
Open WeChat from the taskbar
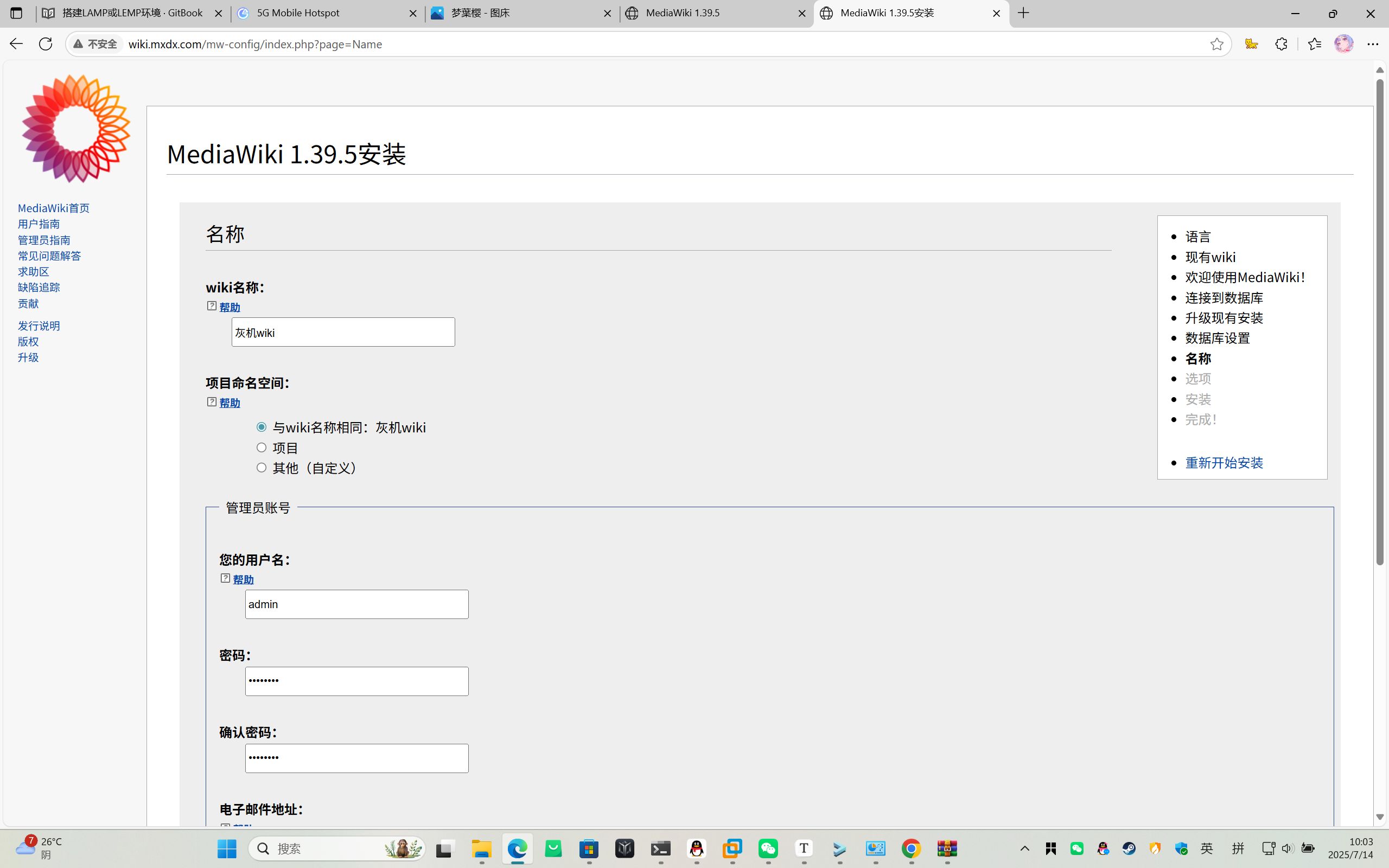point(768,848)
